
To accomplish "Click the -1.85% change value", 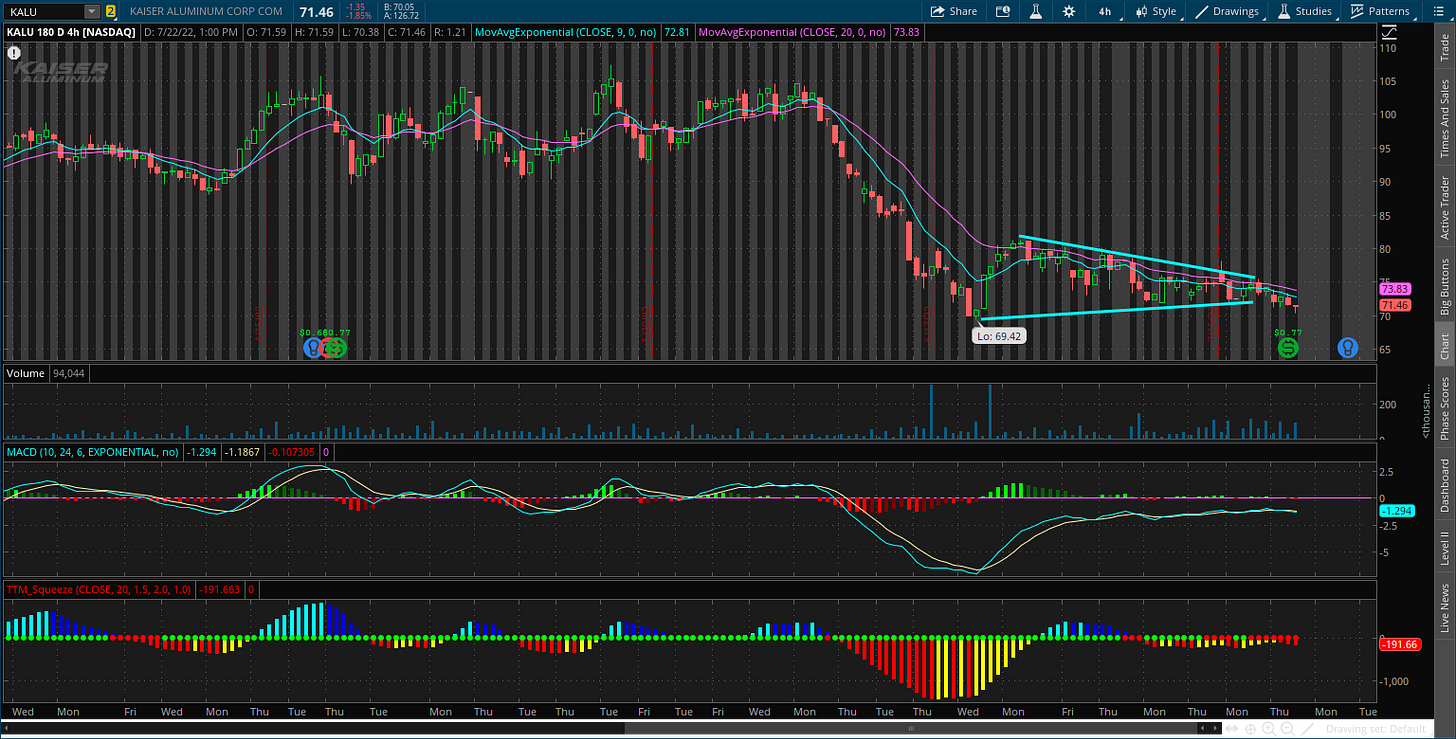I will coord(357,16).
